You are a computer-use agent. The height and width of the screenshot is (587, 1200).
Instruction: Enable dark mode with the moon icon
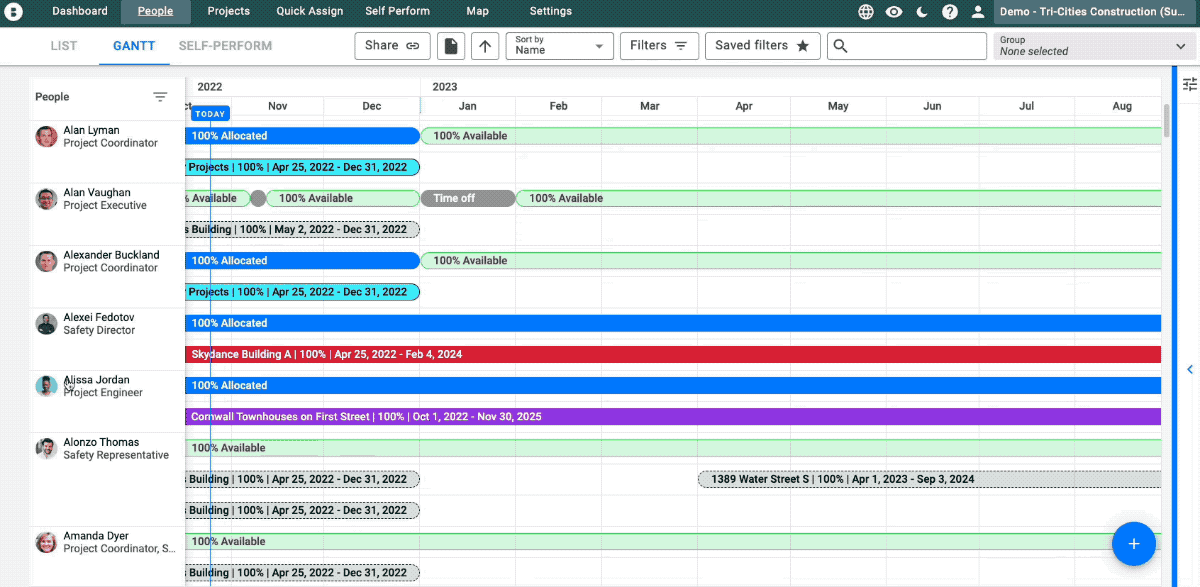click(922, 11)
